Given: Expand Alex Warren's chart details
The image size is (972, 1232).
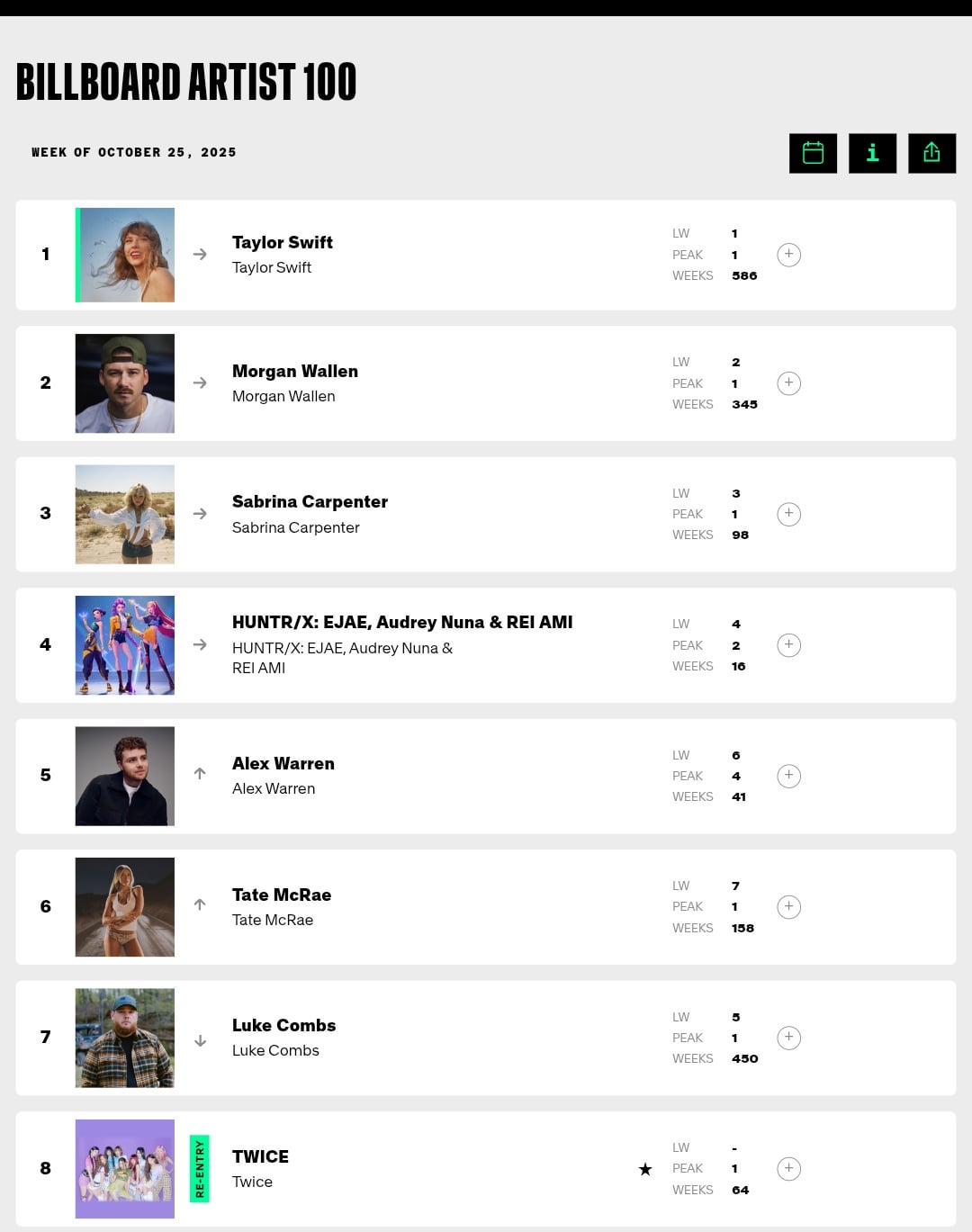Looking at the screenshot, I should (x=788, y=776).
